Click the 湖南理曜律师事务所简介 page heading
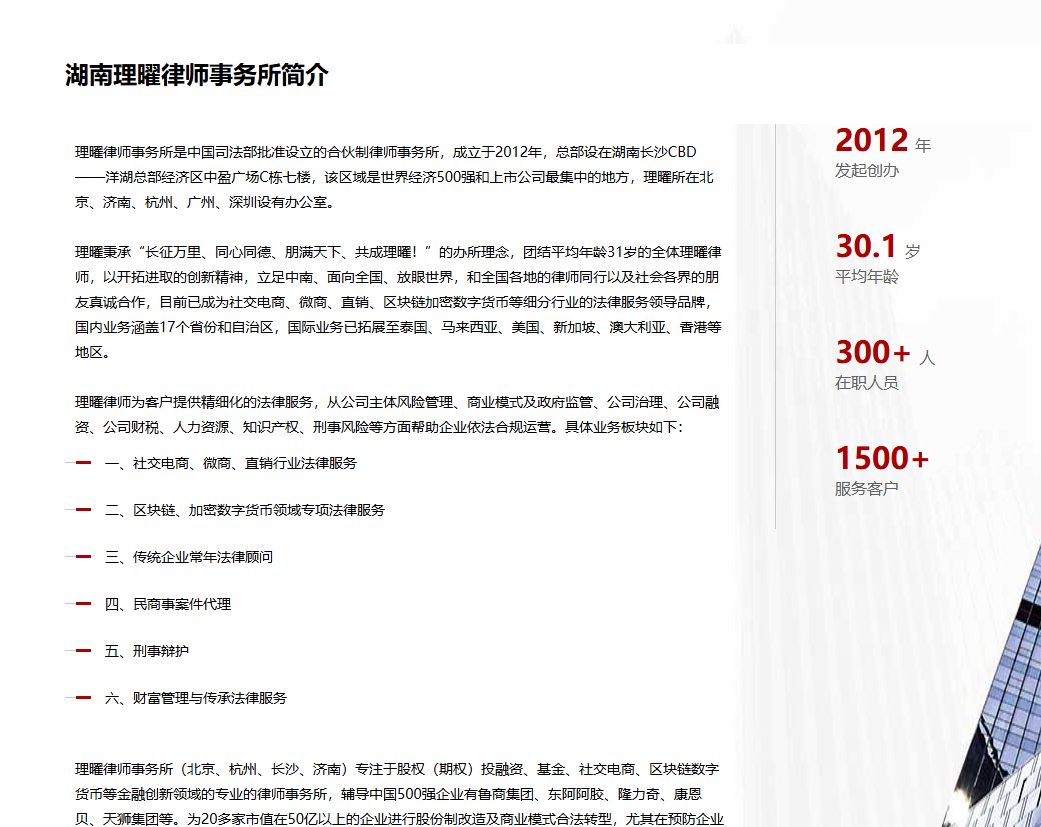The height and width of the screenshot is (827, 1041). click(197, 75)
